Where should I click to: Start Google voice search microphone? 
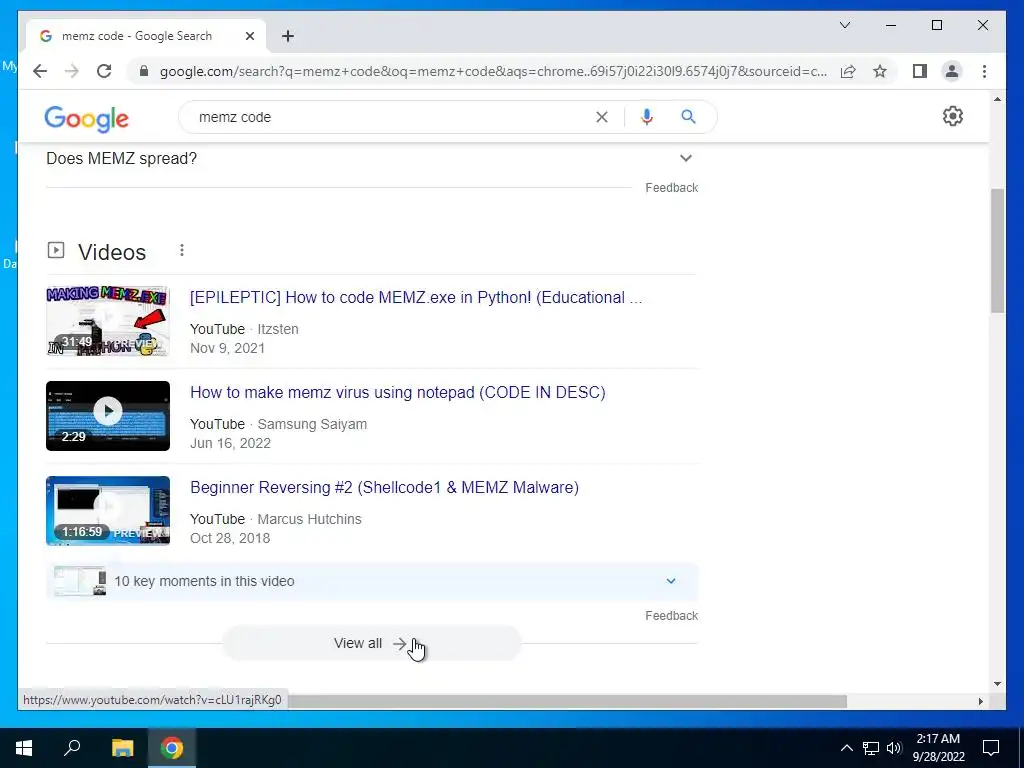[647, 117]
